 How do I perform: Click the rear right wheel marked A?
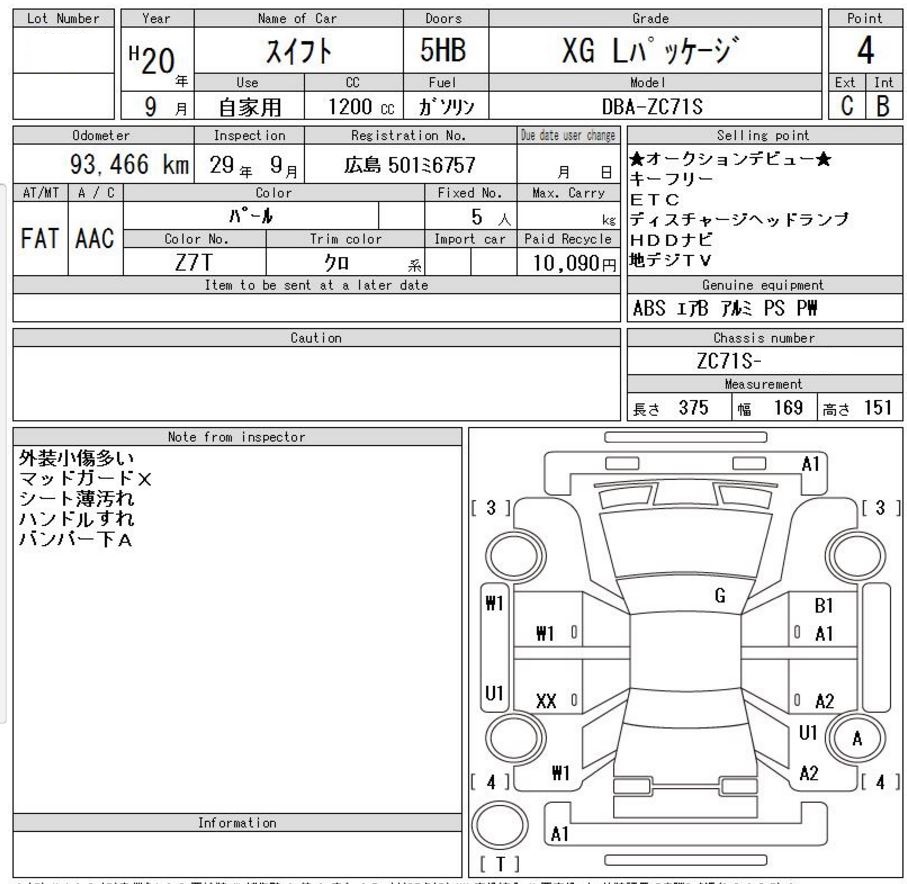click(856, 738)
